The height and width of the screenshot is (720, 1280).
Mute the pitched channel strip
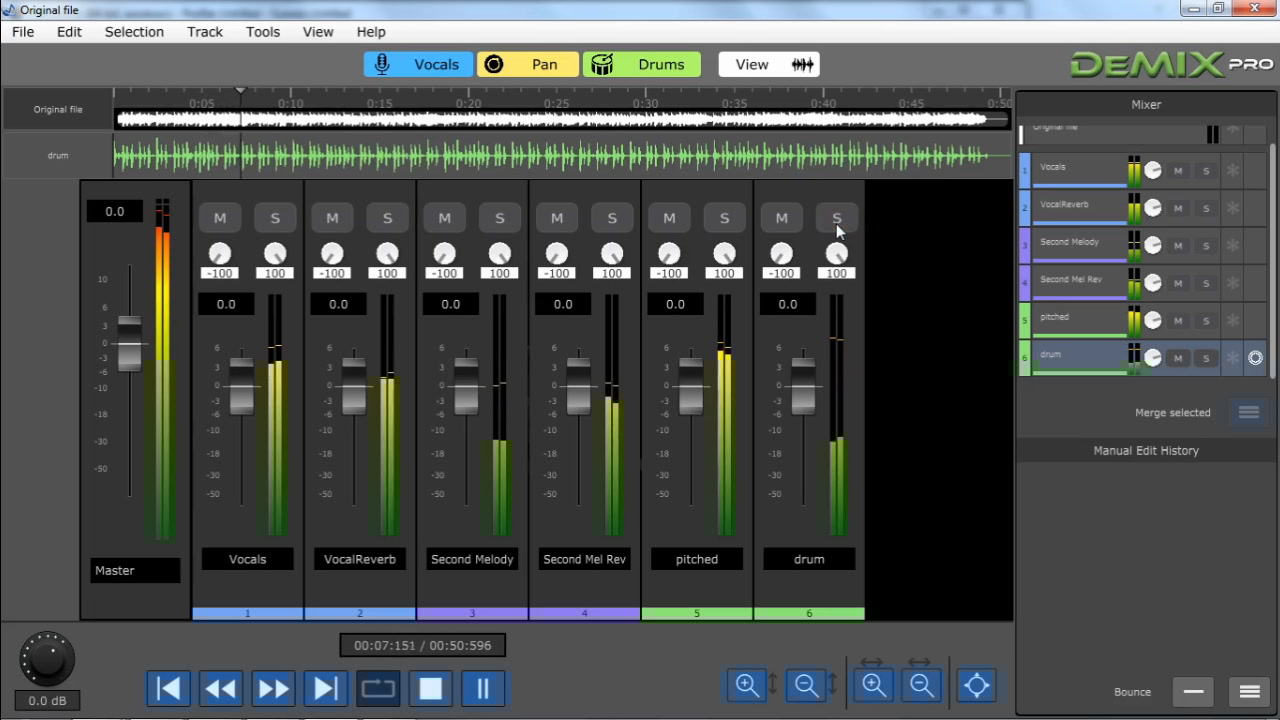(x=669, y=217)
